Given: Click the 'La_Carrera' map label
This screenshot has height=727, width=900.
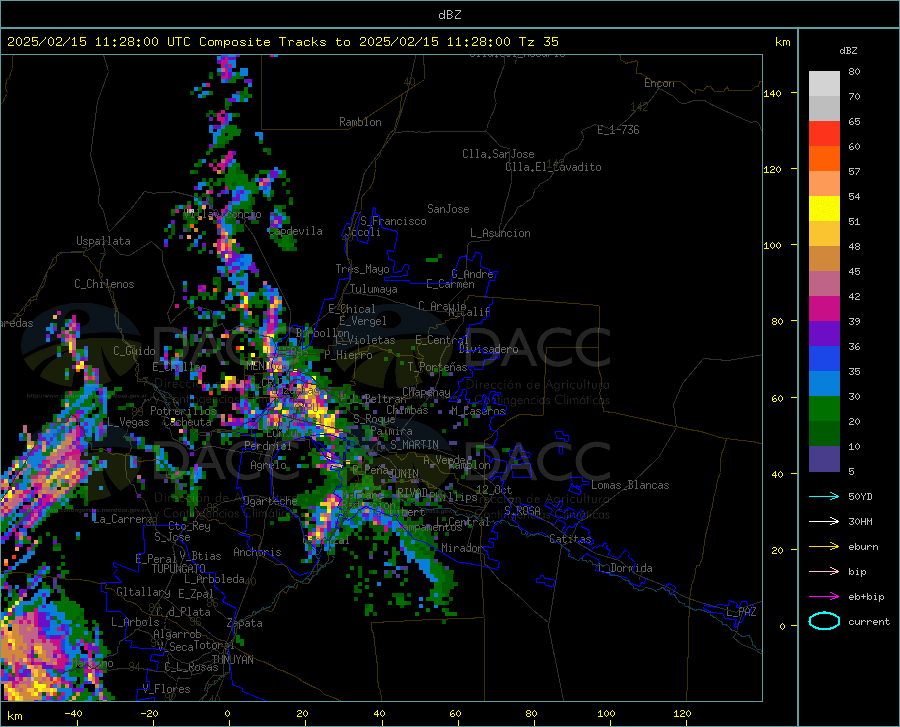Looking at the screenshot, I should 123,519.
